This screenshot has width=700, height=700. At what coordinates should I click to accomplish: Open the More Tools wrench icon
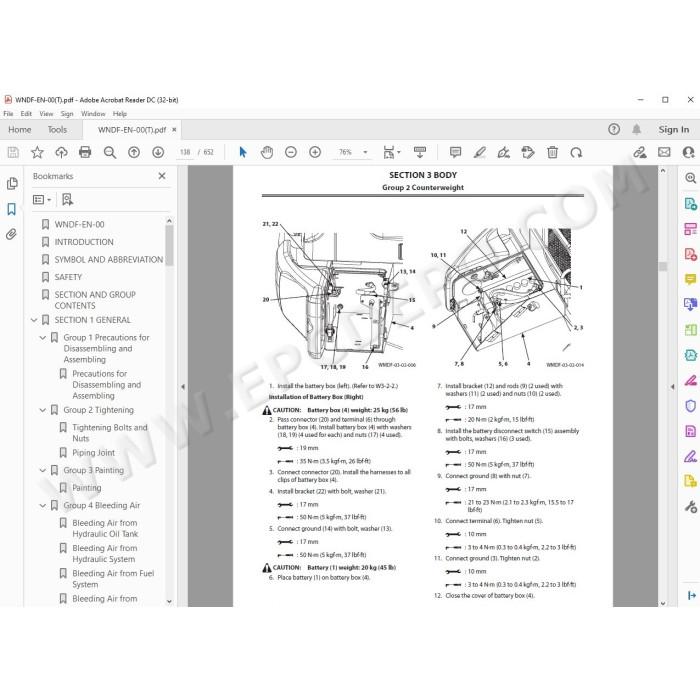pyautogui.click(x=690, y=507)
